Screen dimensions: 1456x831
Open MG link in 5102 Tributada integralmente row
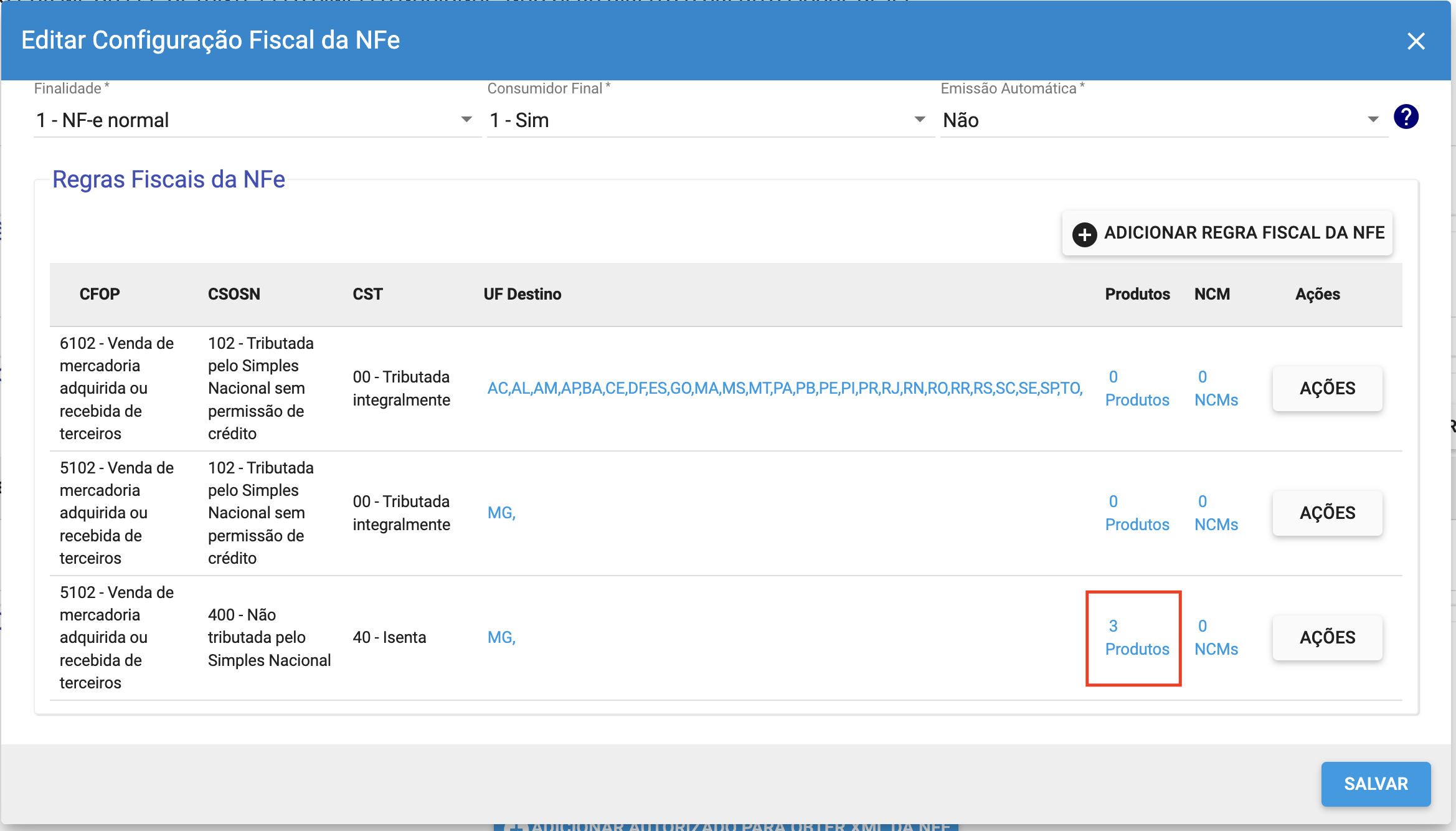click(501, 513)
